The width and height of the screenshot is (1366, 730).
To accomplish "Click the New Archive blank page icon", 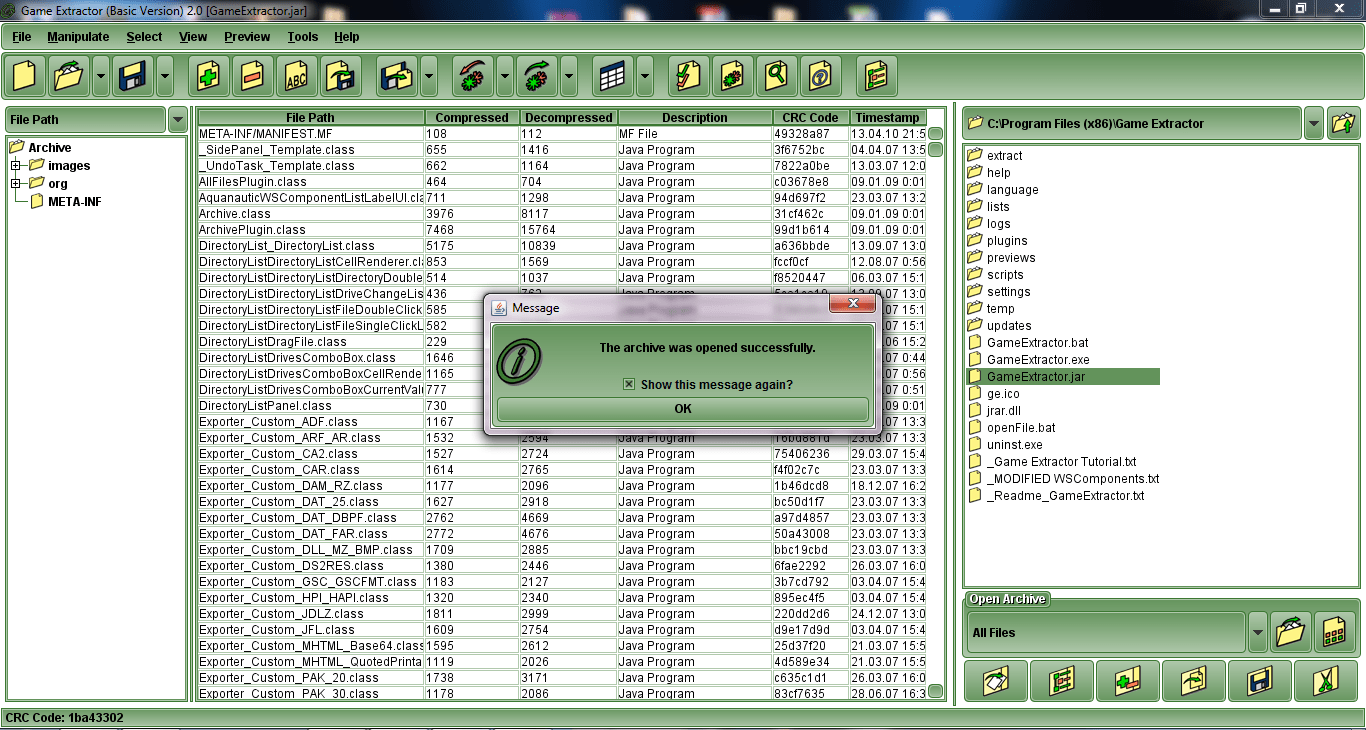I will [26, 75].
